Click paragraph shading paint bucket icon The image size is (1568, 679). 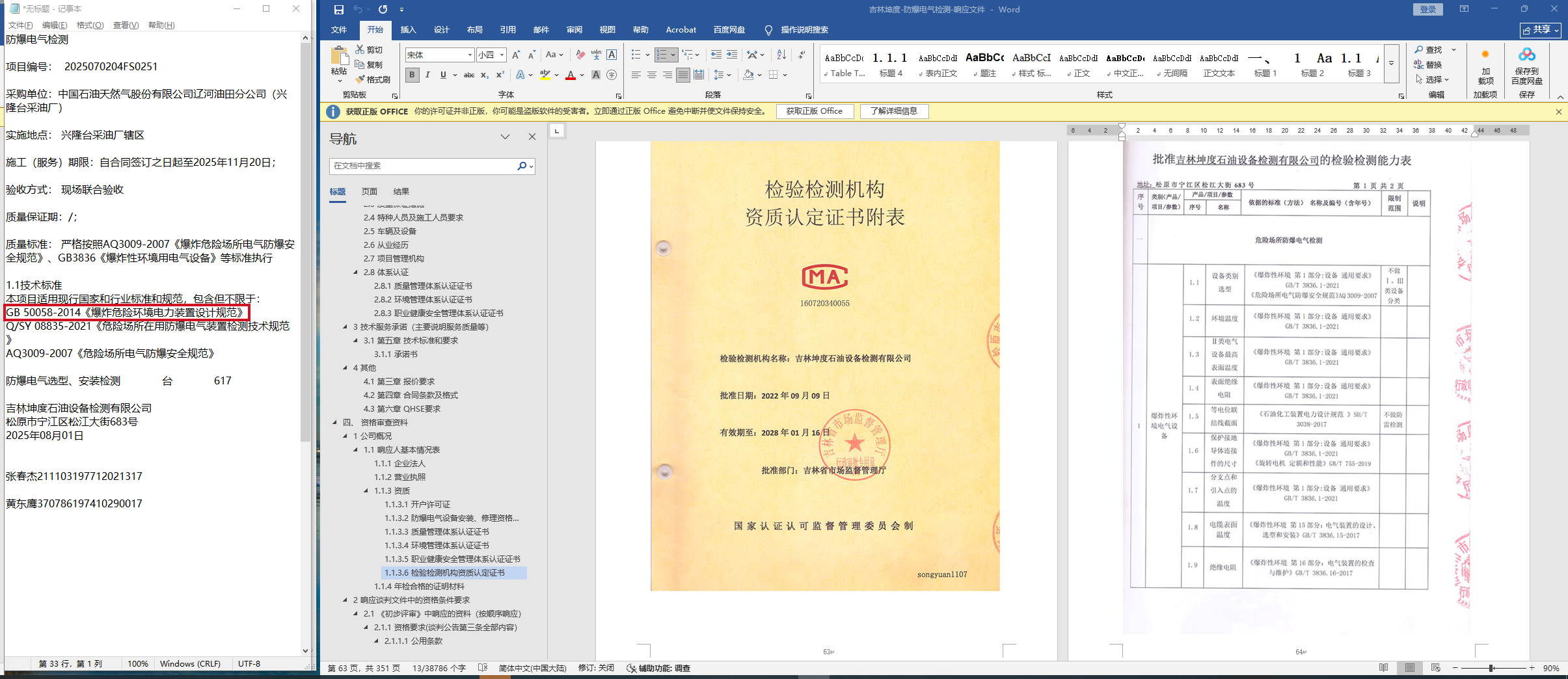[x=748, y=75]
